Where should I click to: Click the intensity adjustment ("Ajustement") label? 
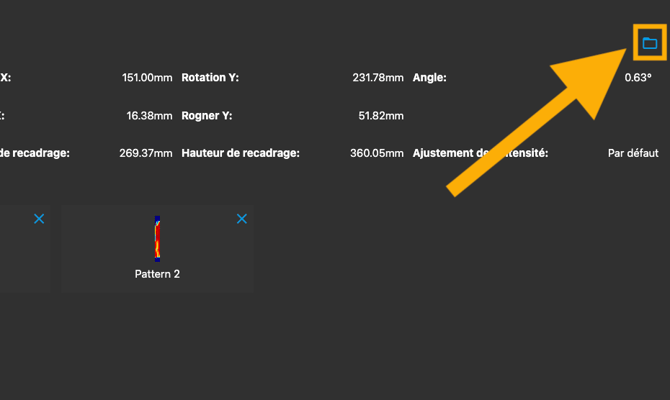click(450, 153)
